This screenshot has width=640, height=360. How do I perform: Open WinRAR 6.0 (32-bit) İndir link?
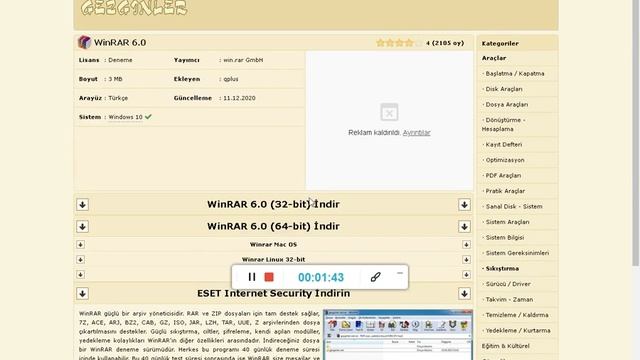point(273,204)
